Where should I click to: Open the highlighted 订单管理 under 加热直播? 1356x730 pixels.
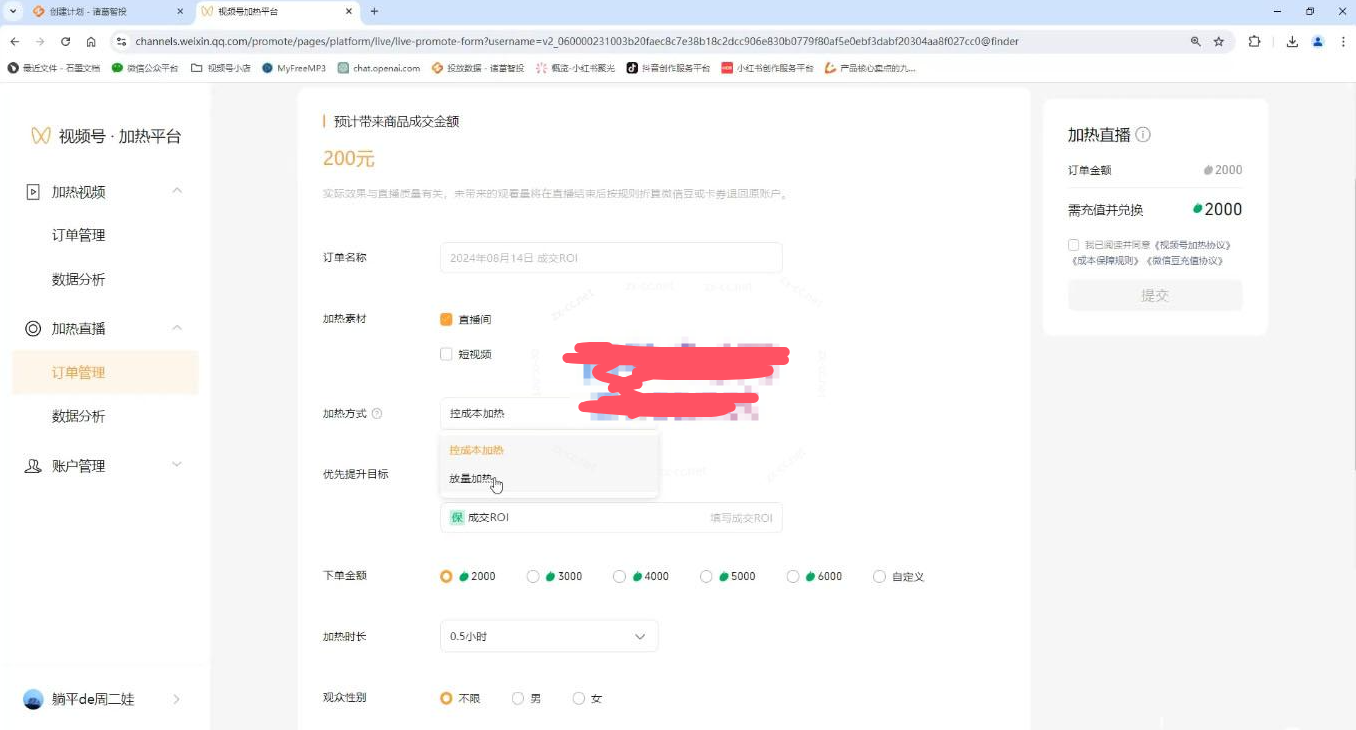105,372
